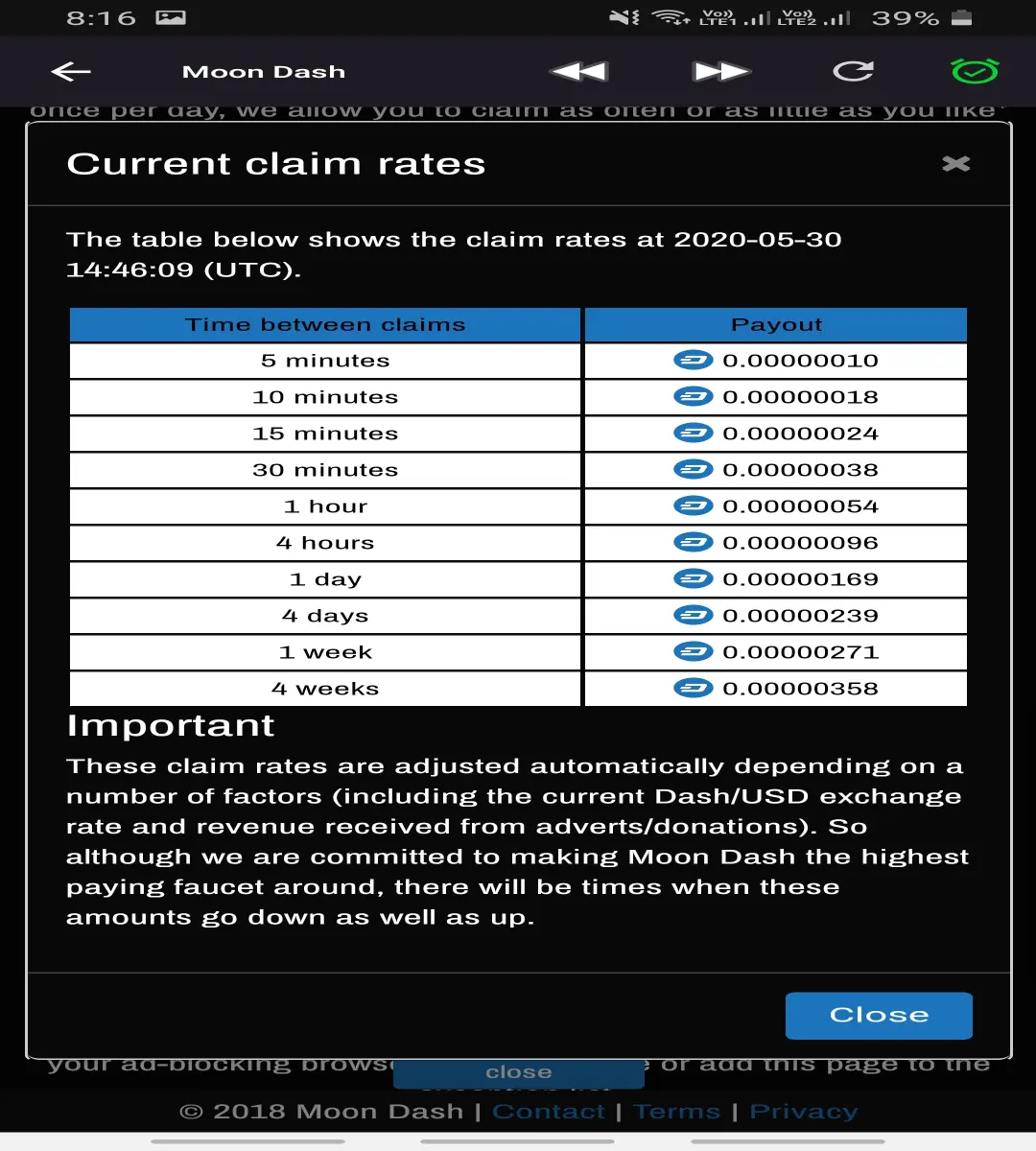The width and height of the screenshot is (1036, 1151).
Task: Tap the Dash coin icon in 1 hour row
Action: (x=694, y=506)
